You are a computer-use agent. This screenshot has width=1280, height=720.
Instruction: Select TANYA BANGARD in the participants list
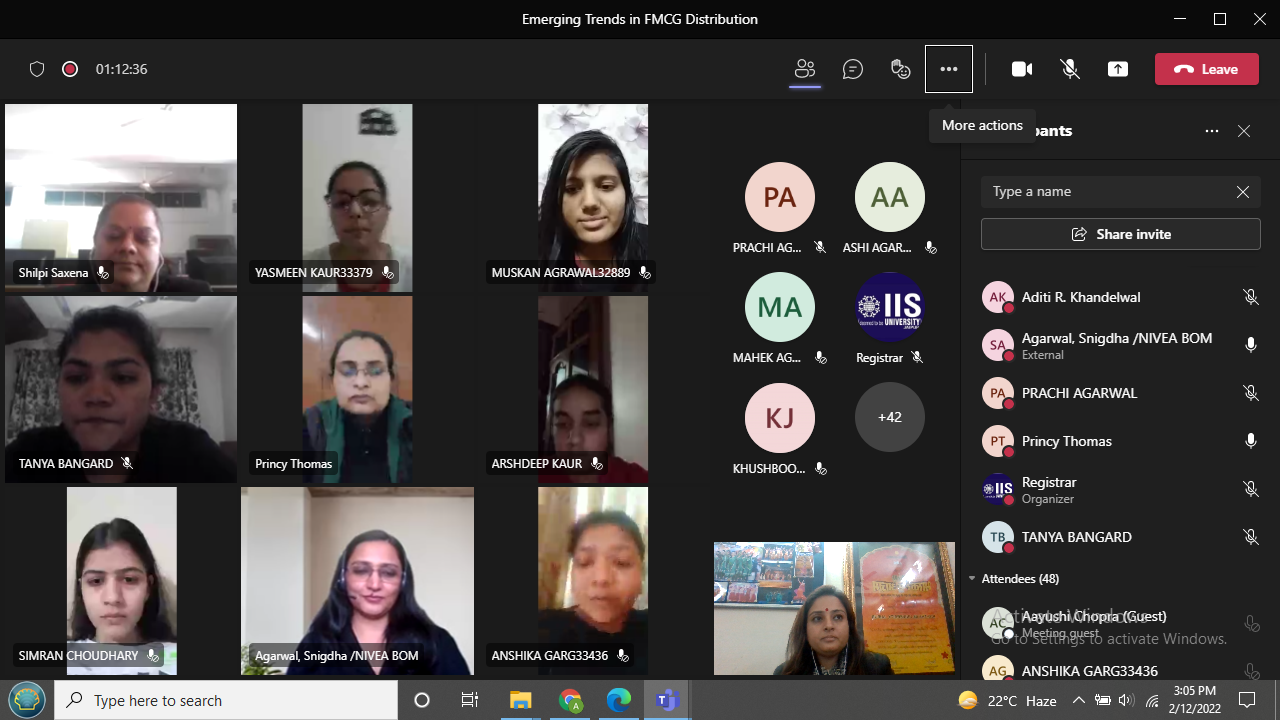[x=1076, y=537]
